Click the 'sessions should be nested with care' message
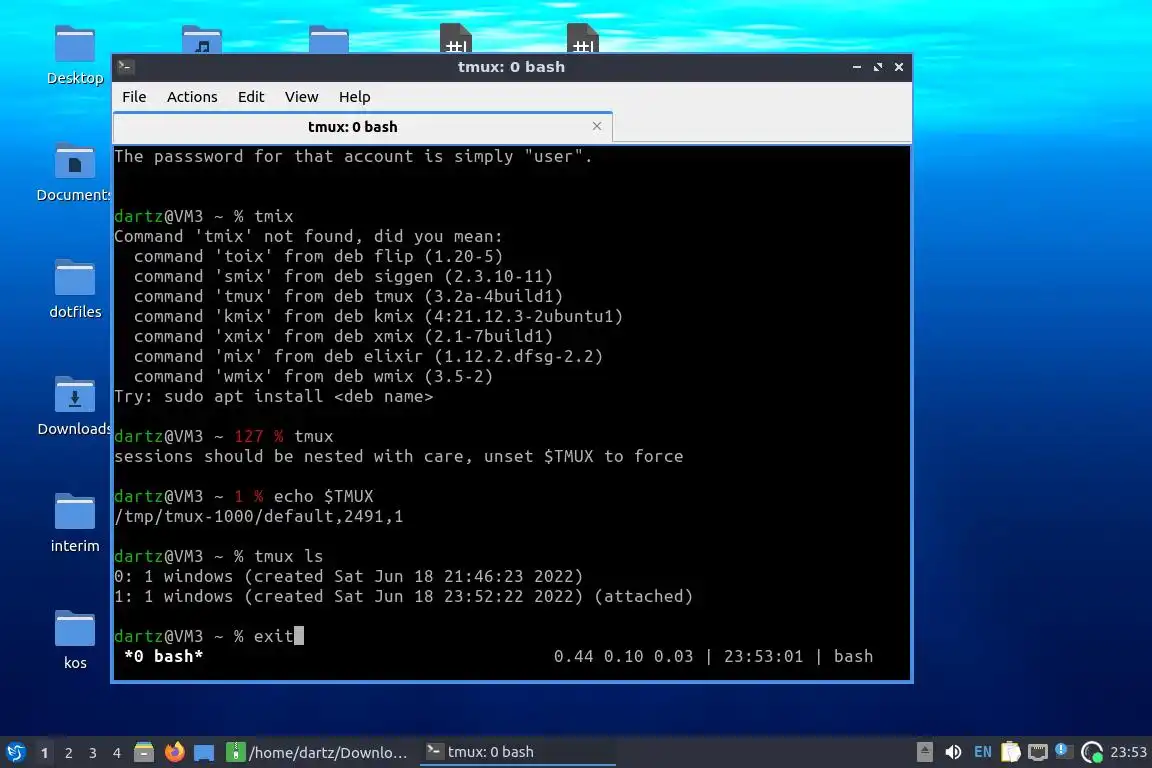1152x768 pixels. tap(398, 456)
